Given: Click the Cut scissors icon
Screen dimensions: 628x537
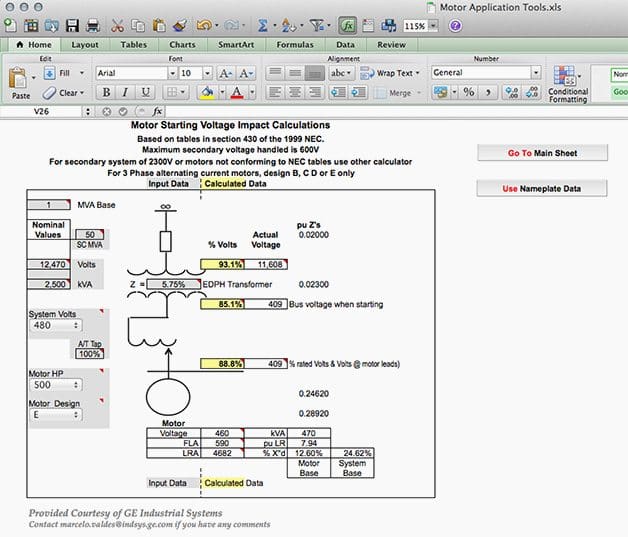Looking at the screenshot, I should tap(118, 25).
